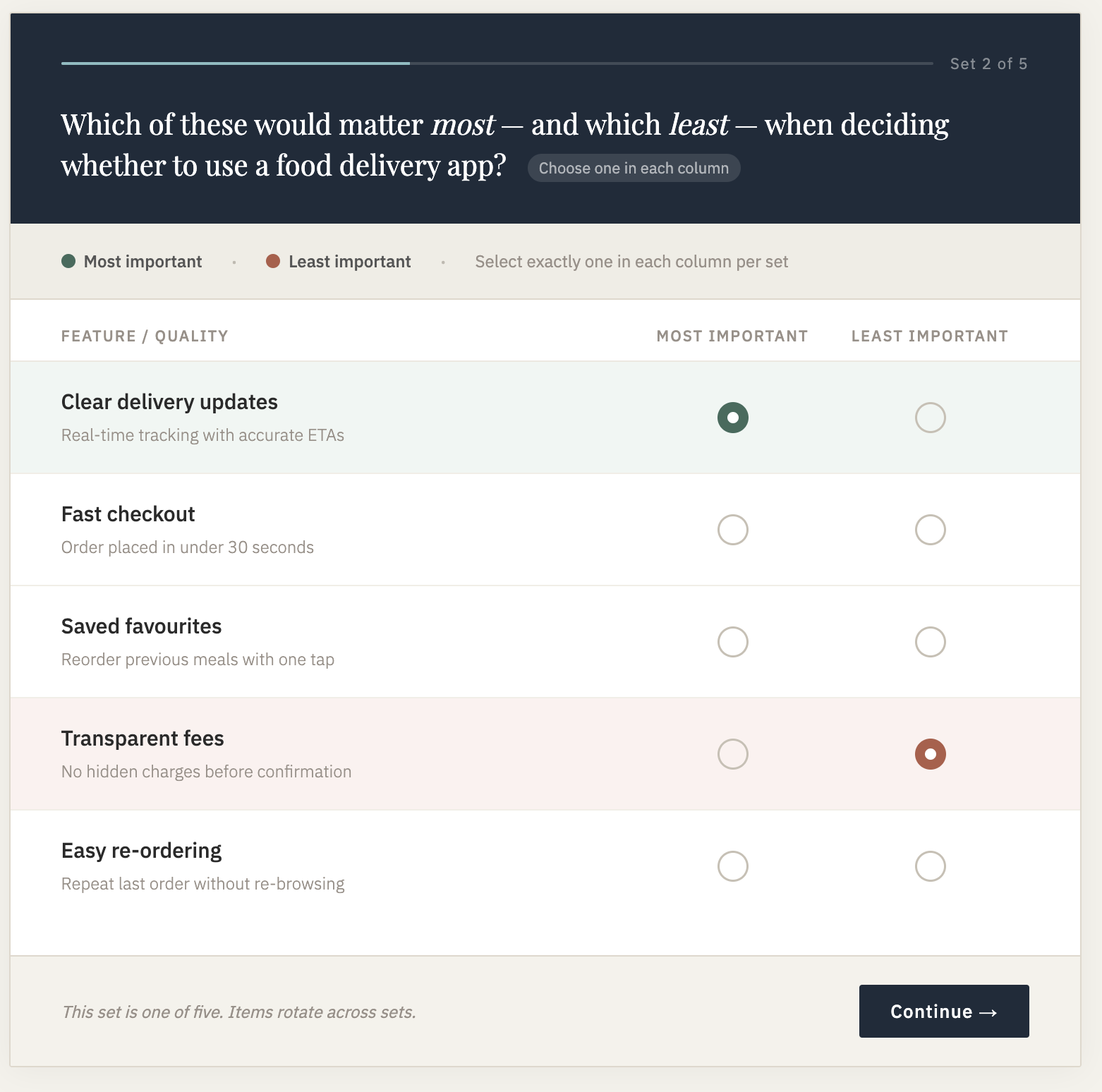The height and width of the screenshot is (1092, 1102).
Task: Set Clear delivery updates as least important
Action: tap(930, 418)
